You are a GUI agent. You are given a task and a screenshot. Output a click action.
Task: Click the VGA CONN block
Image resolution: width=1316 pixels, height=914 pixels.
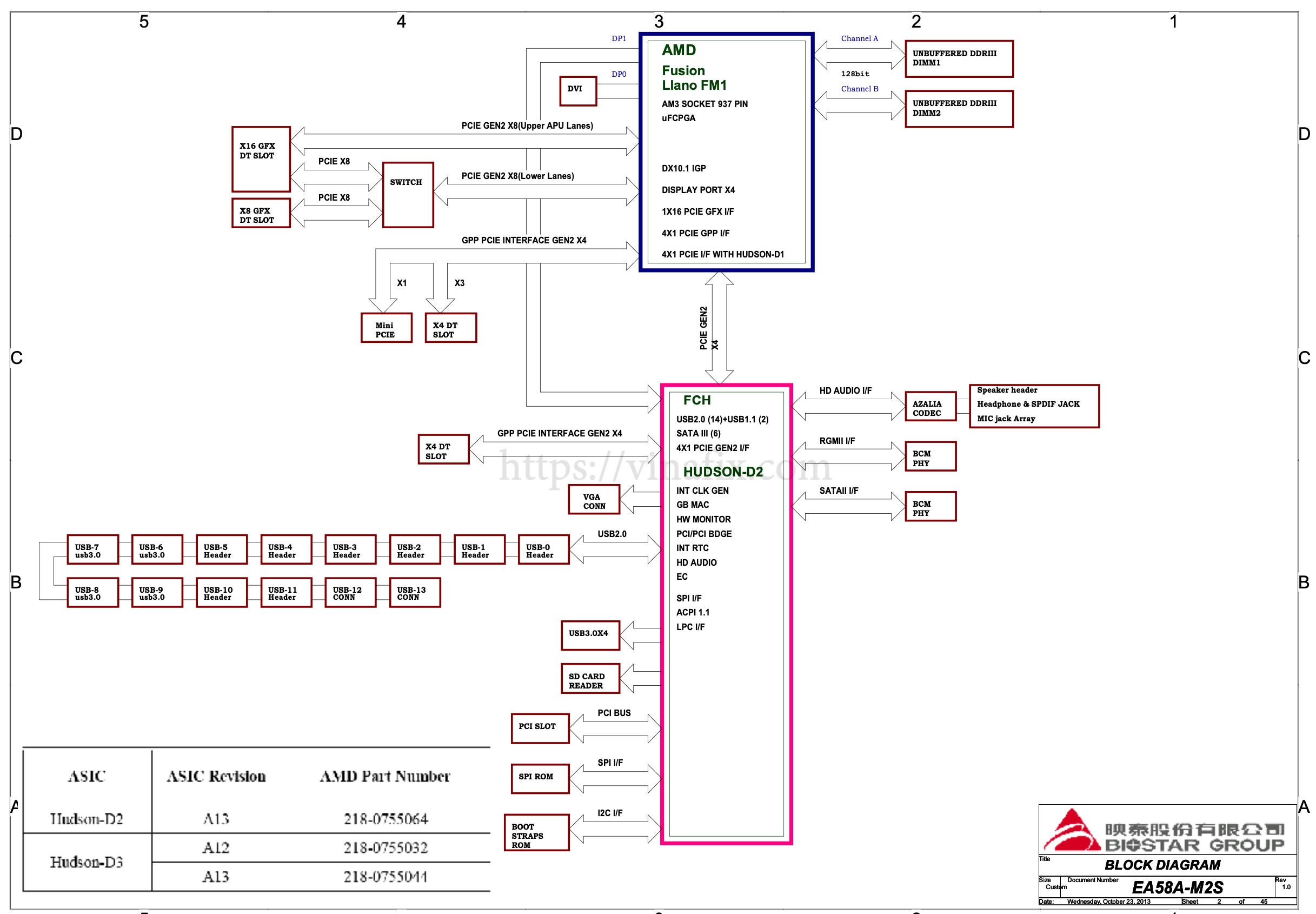594,499
